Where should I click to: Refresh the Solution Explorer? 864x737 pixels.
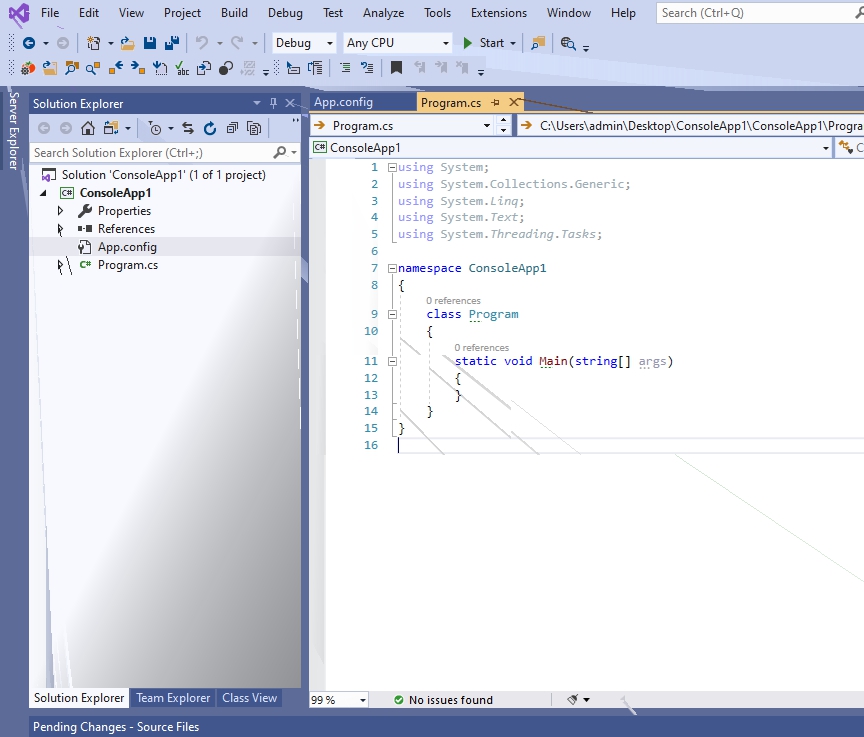pyautogui.click(x=210, y=128)
